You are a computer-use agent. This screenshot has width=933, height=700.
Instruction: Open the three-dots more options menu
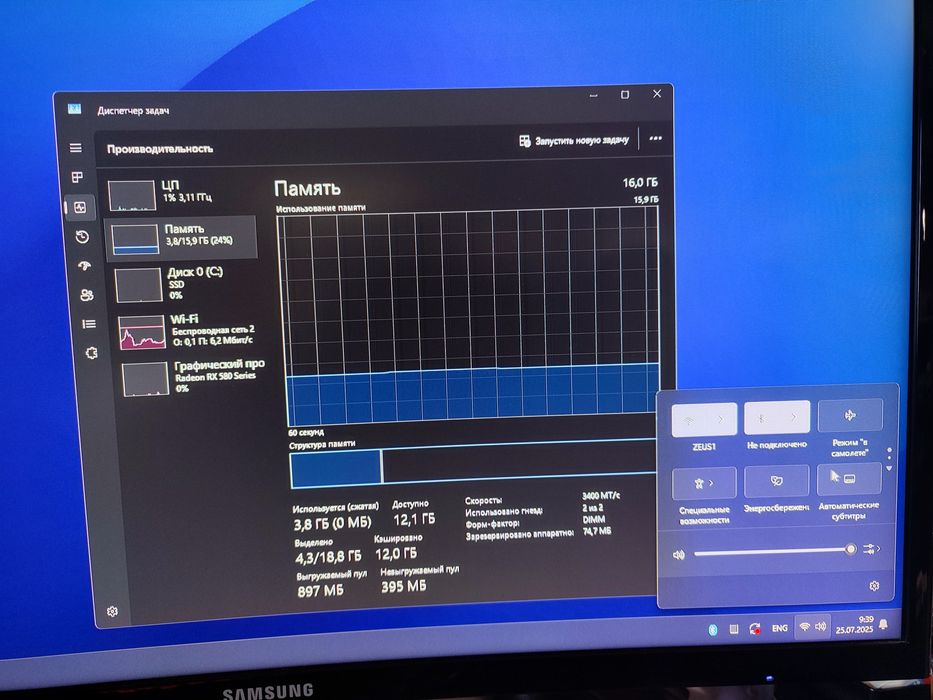(656, 138)
